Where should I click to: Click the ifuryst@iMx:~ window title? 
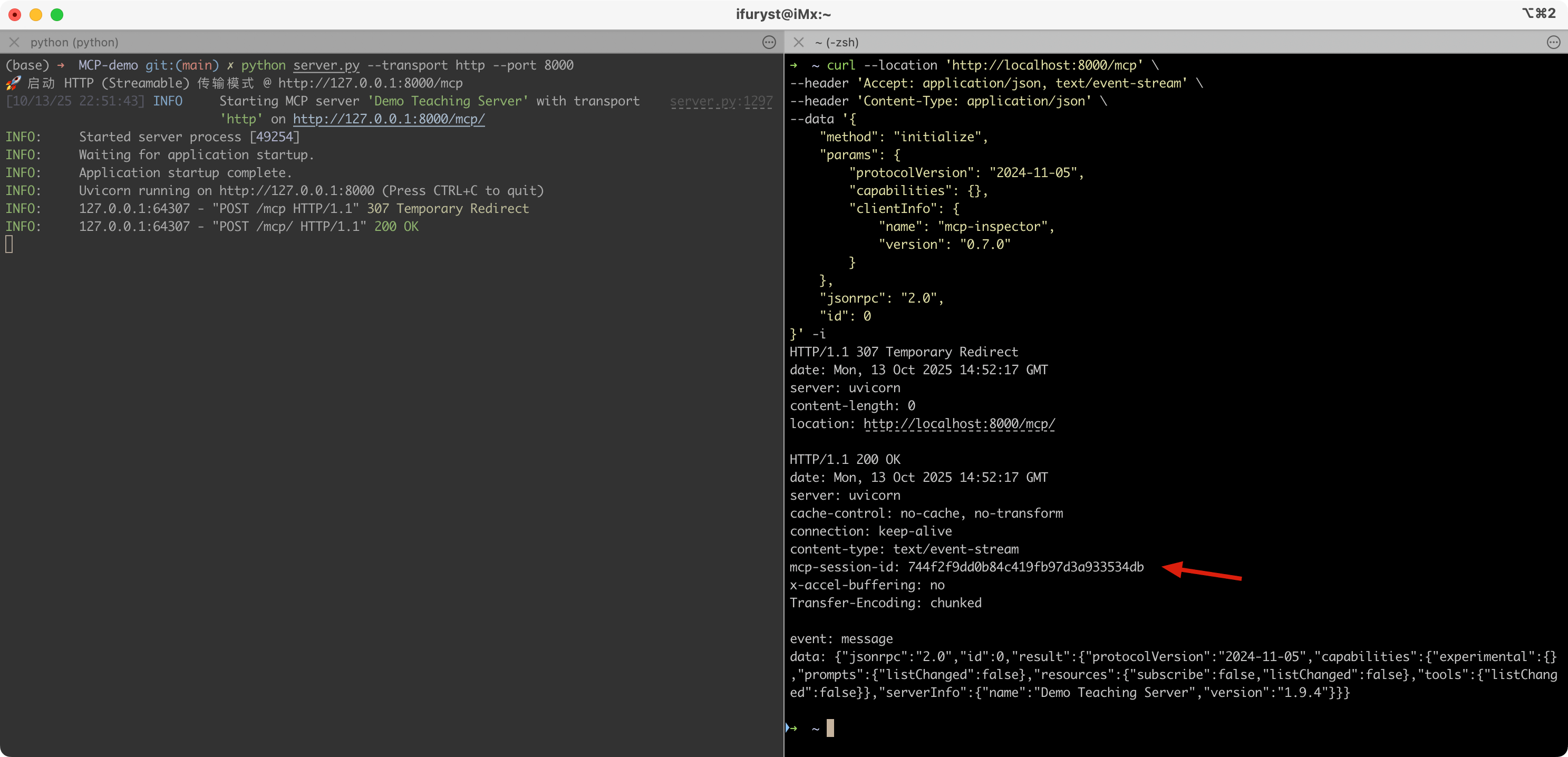(783, 14)
